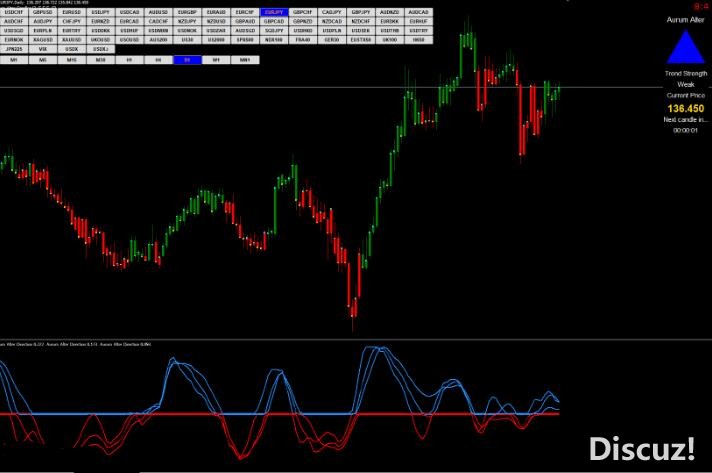Screen dimensions: 712x473
Task: Select the GBPCAD pair button
Action: pyautogui.click(x=274, y=21)
